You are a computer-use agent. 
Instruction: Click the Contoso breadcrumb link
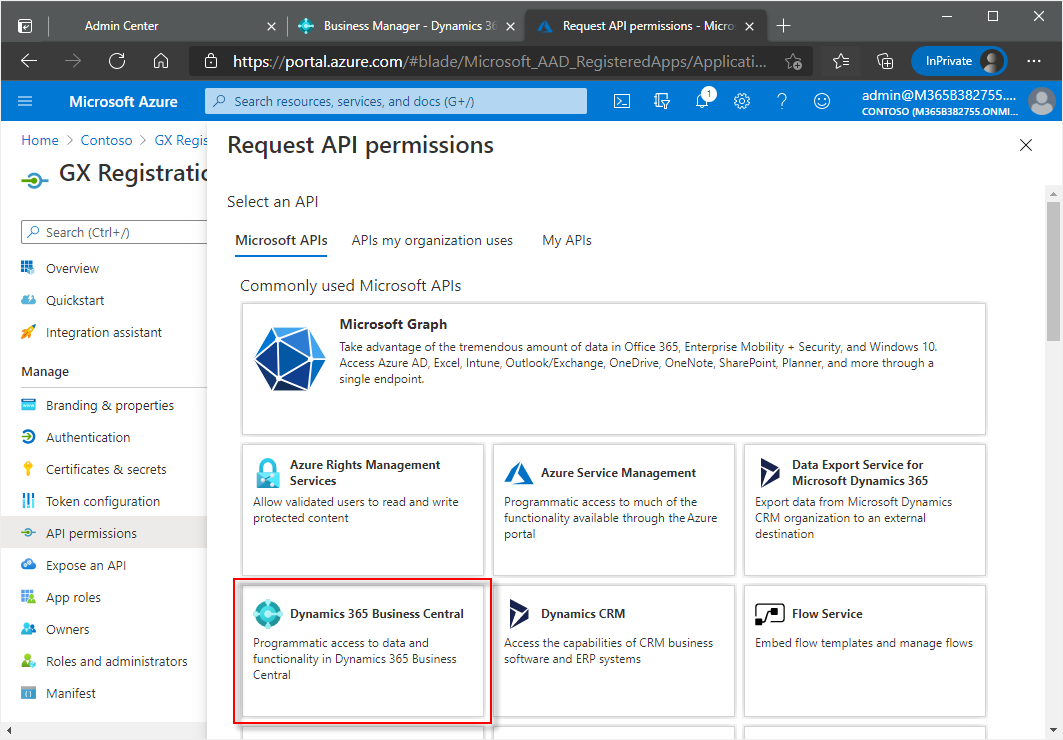click(x=106, y=140)
